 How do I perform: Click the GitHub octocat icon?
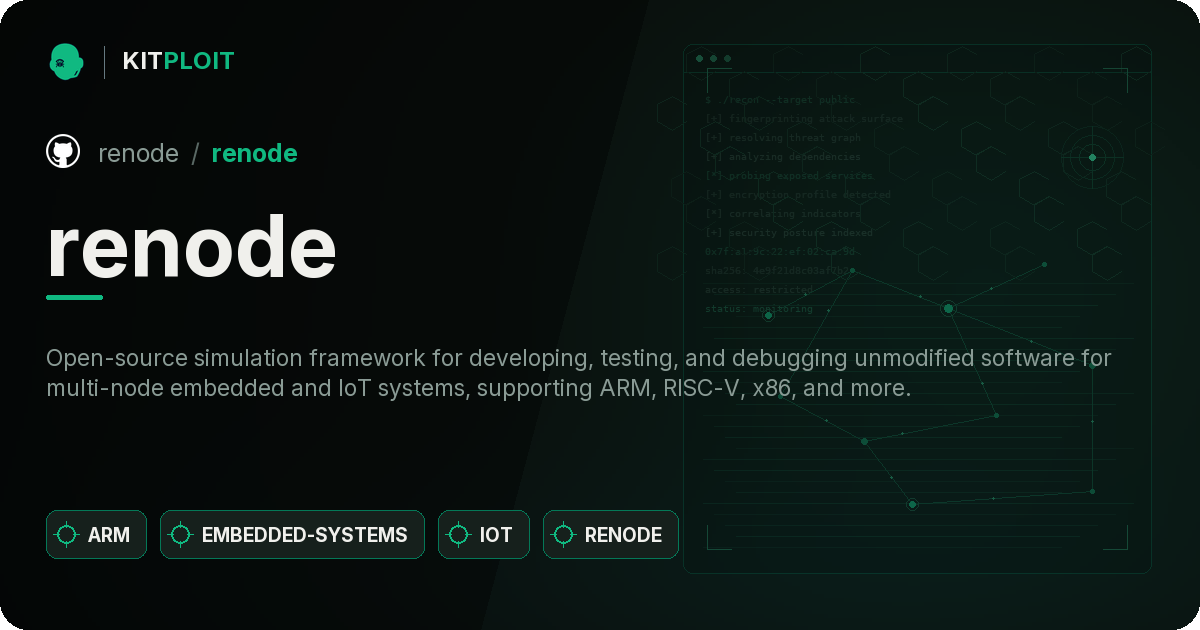click(63, 152)
